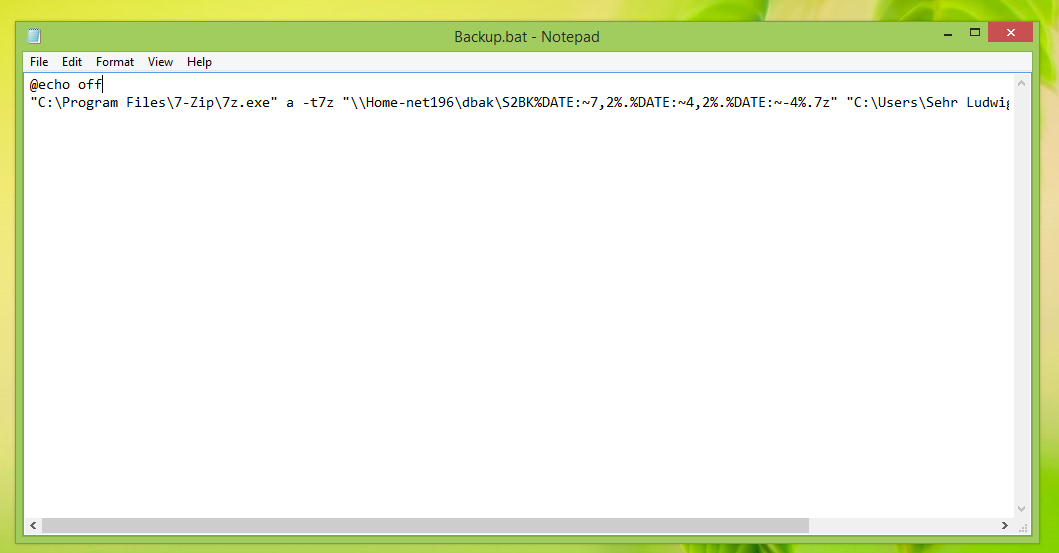Screen dimensions: 1059x553
Task: Click the horizontal scrollbar left arrow
Action: pos(33,525)
